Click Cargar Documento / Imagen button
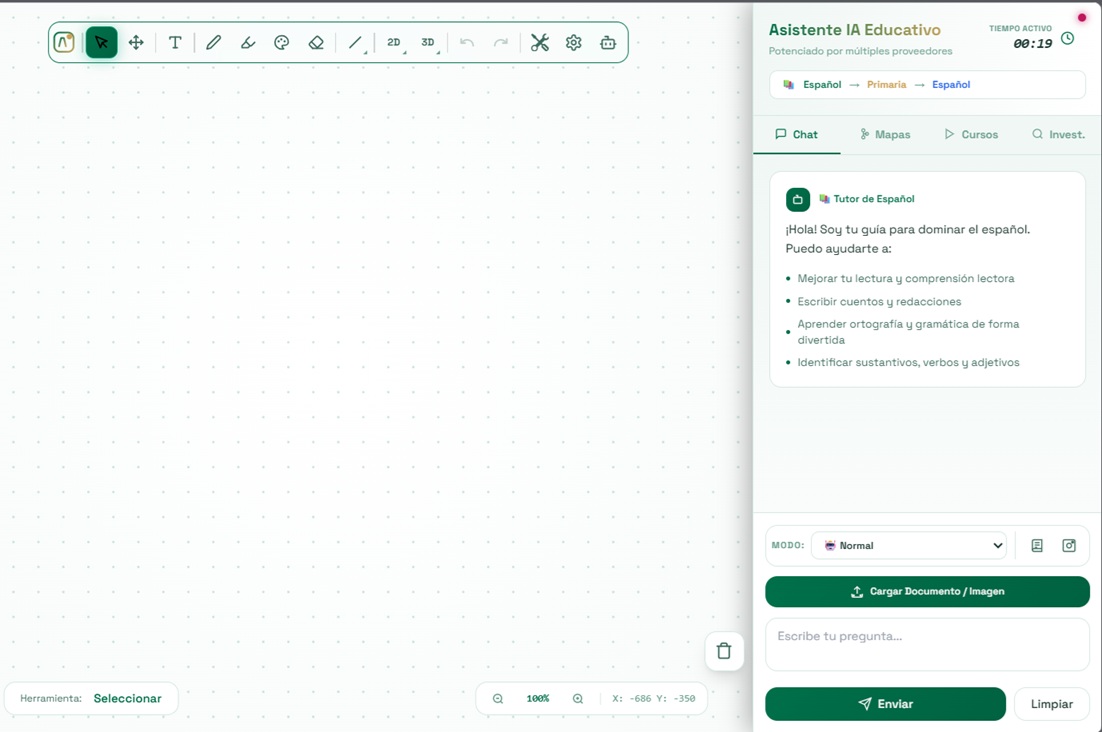The image size is (1102, 732). 927,592
